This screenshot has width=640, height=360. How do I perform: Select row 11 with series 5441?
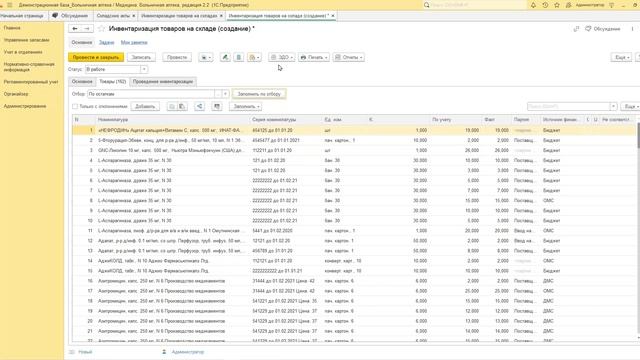[354, 231]
